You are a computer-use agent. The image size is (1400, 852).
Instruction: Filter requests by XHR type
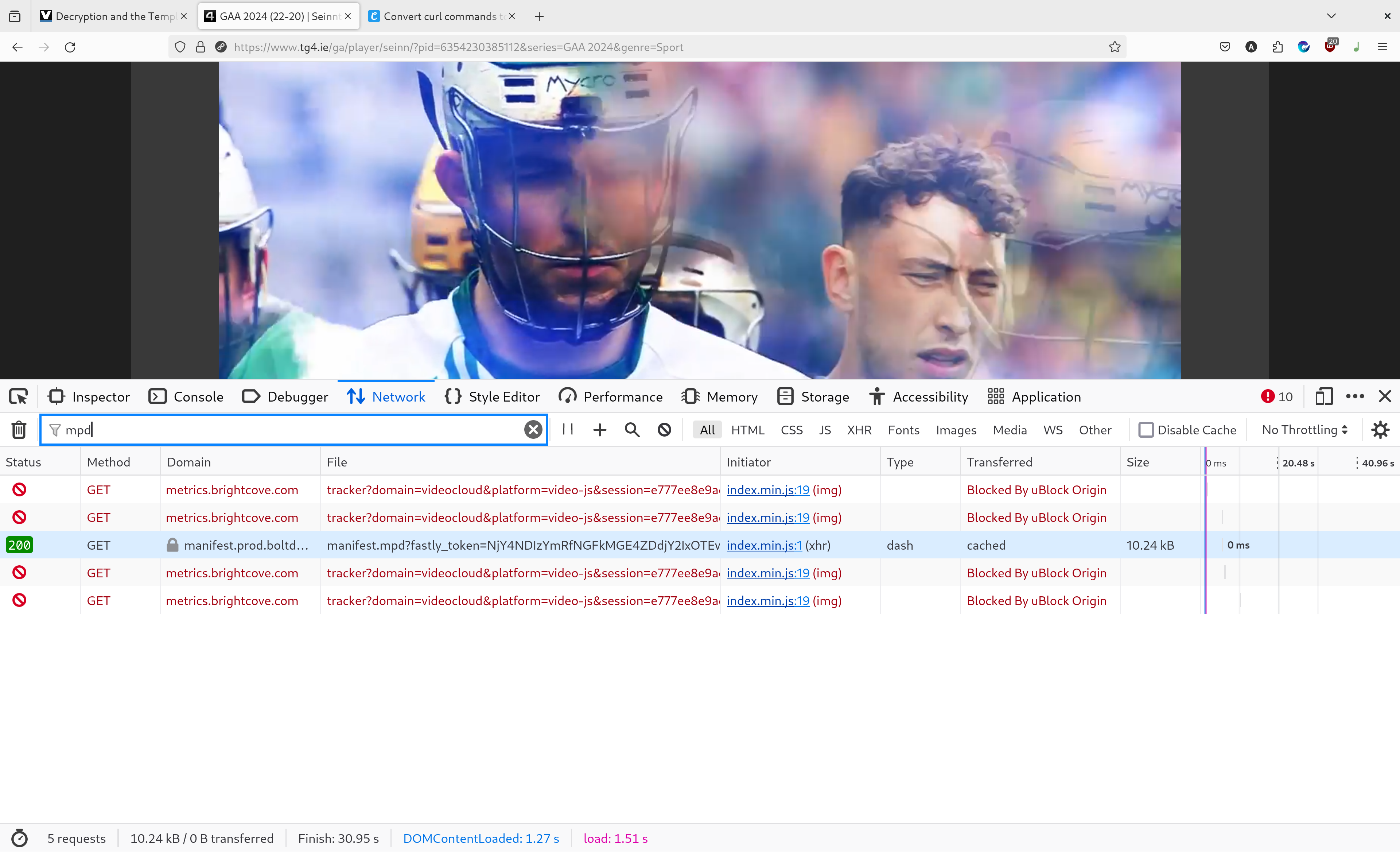(x=859, y=430)
